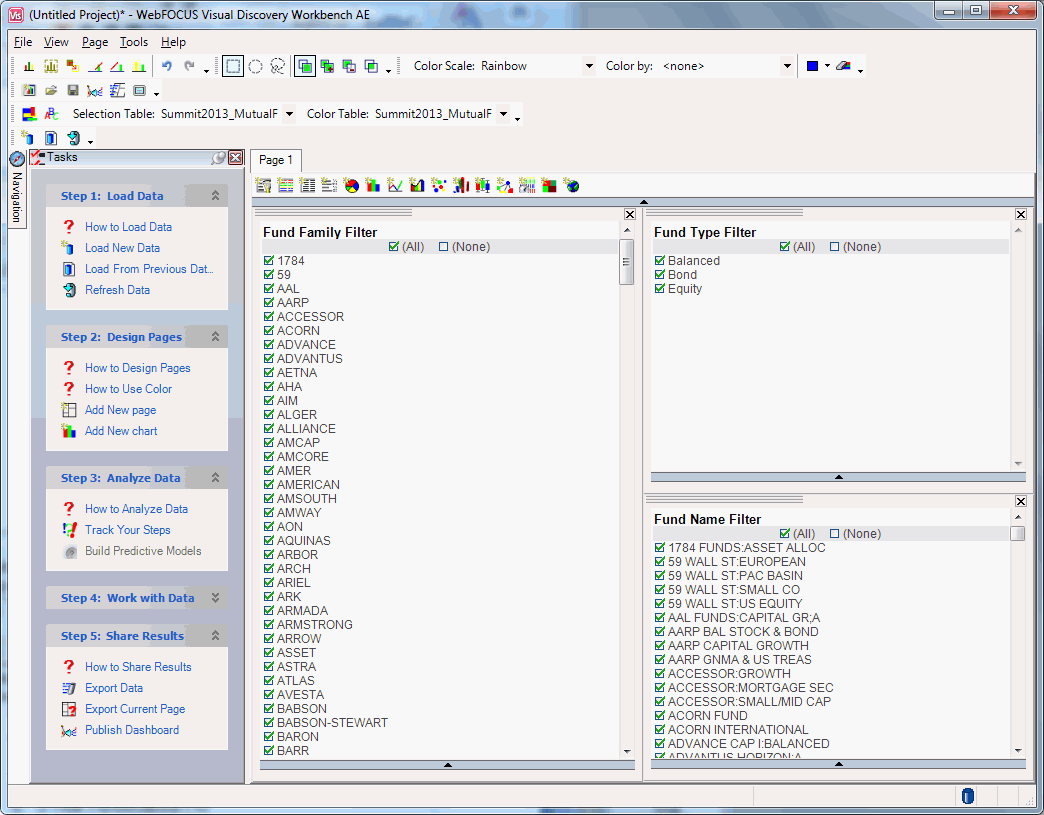1044x815 pixels.
Task: Add a scatter plot to the page
Action: (439, 186)
